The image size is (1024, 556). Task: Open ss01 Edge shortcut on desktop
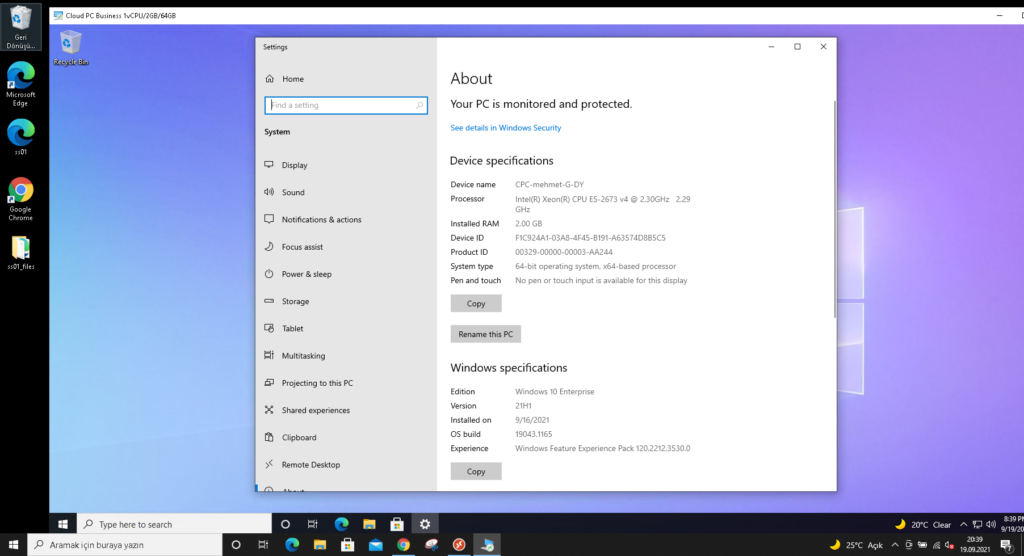(x=20, y=137)
